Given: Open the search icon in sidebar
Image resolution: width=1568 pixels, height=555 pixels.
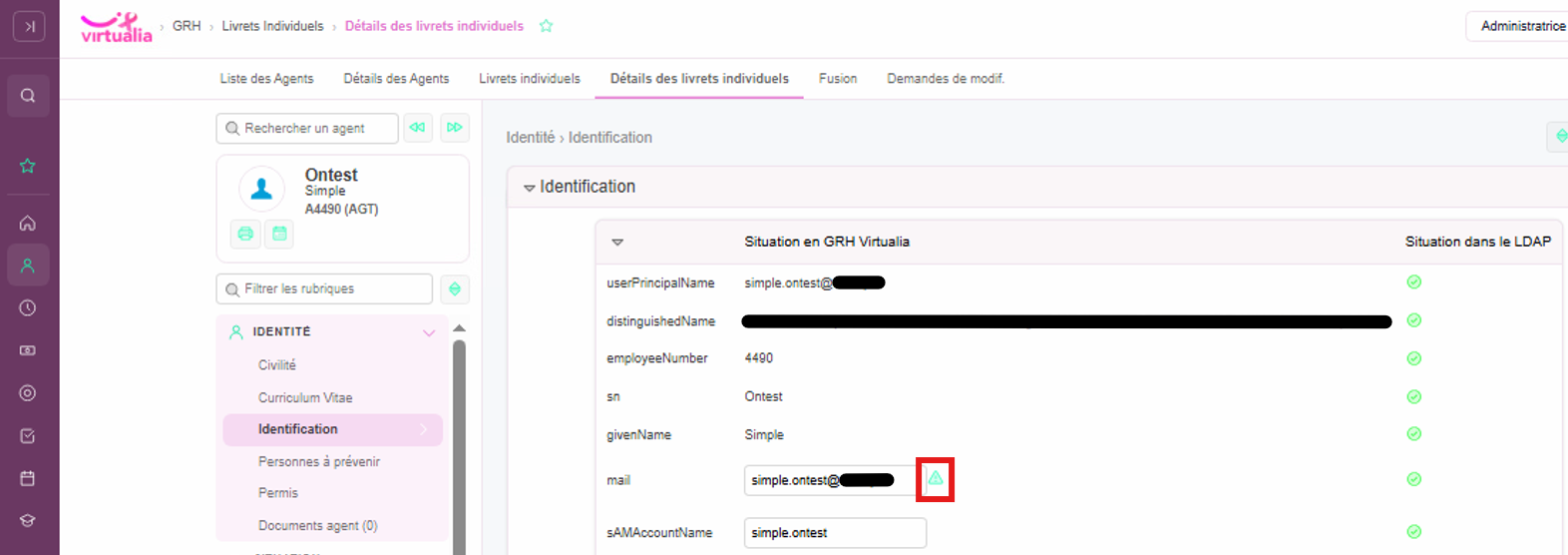Looking at the screenshot, I should 28,96.
